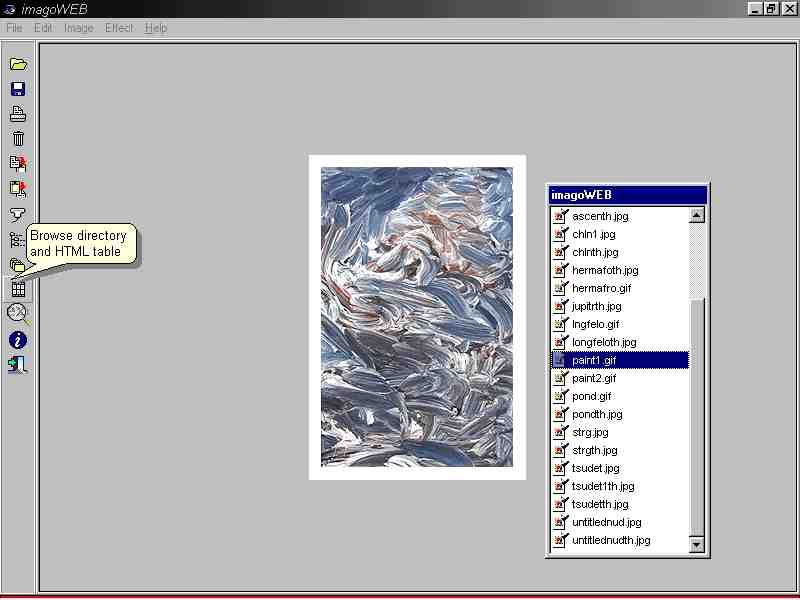Screen dimensions: 800x600
Task: Open the Effect menu
Action: pyautogui.click(x=118, y=28)
